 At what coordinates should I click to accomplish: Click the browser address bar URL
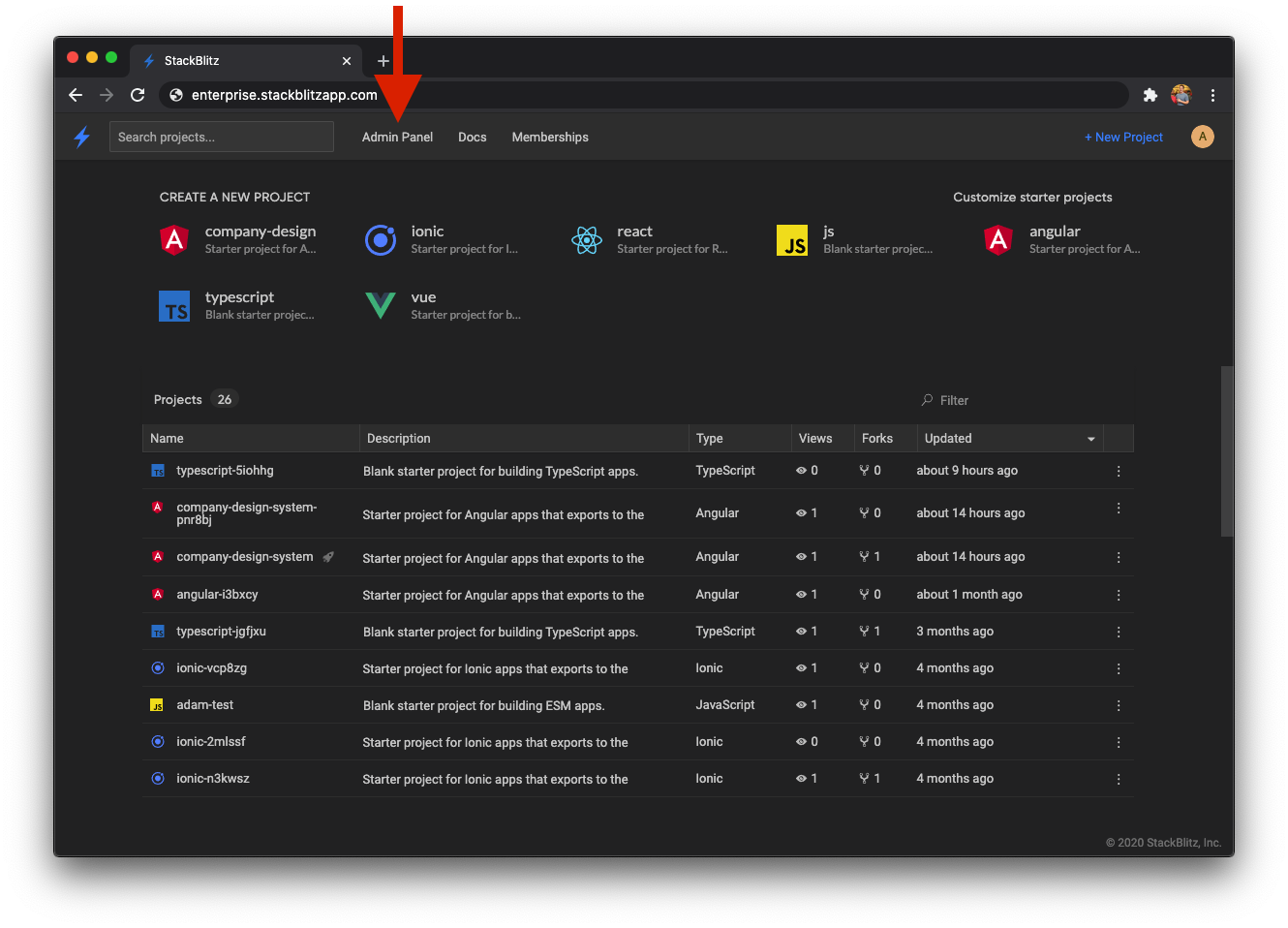tap(285, 95)
